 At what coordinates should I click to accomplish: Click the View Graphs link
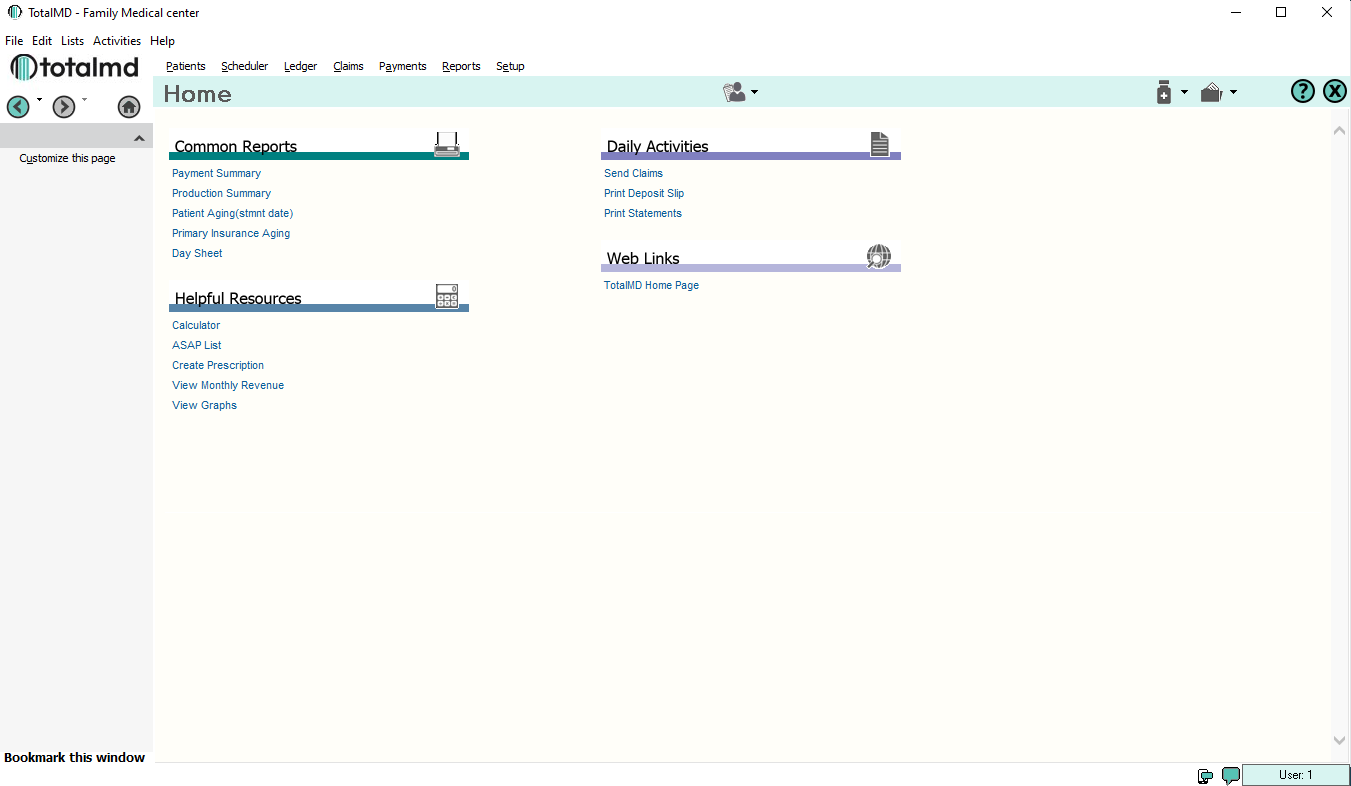204,405
